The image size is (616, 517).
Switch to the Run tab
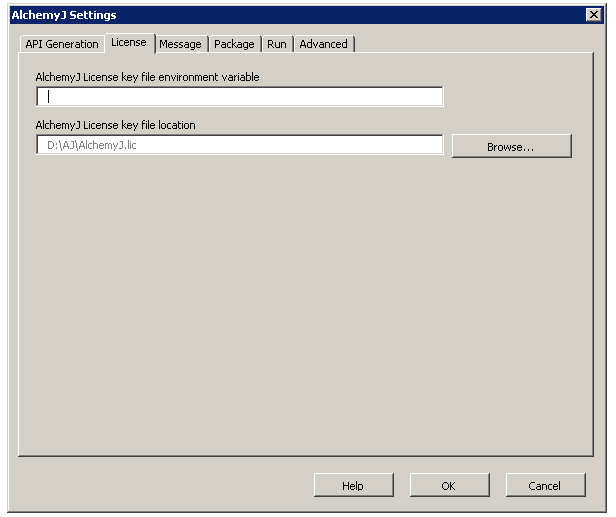[x=277, y=44]
